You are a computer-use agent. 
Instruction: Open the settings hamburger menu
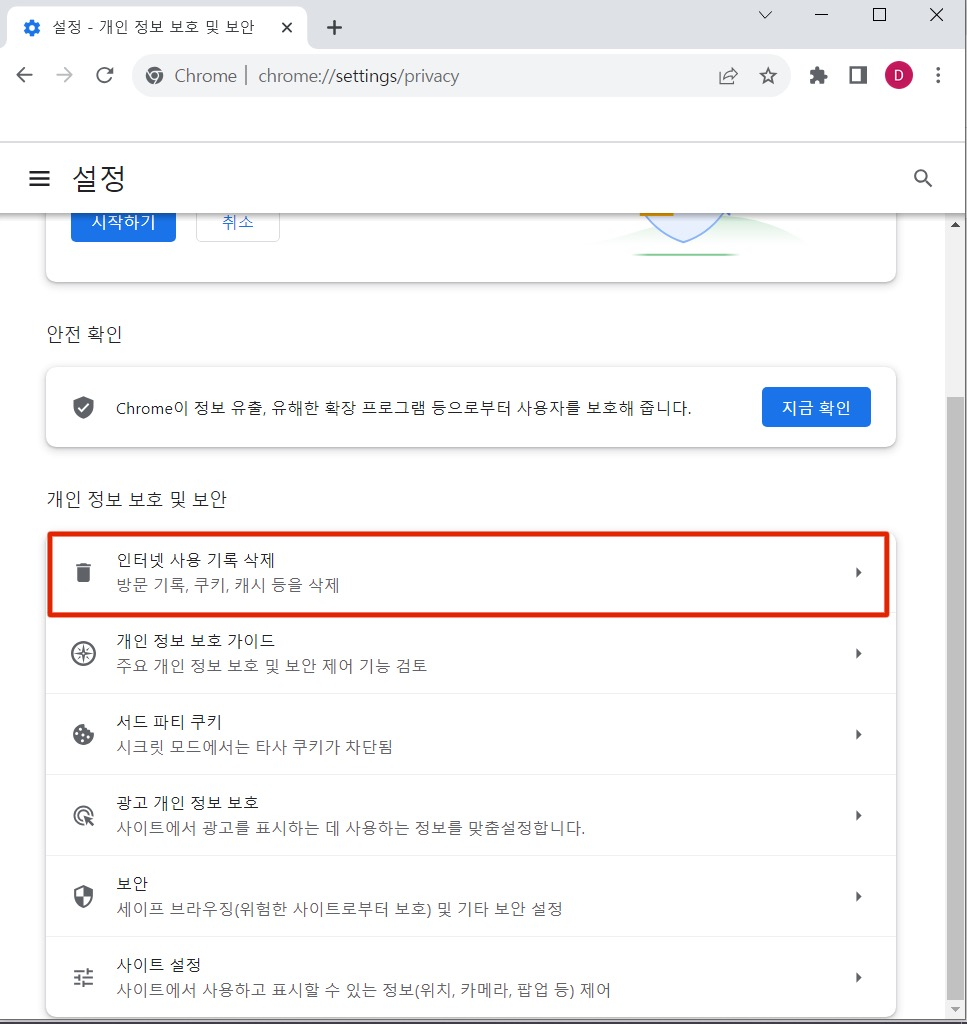[x=39, y=178]
